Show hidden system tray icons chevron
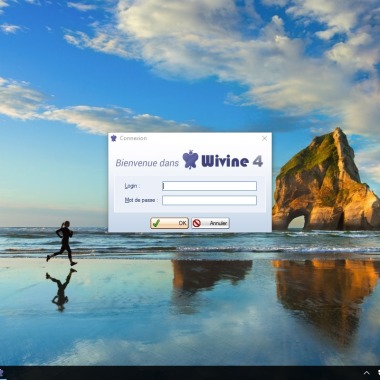Image resolution: width=380 pixels, height=380 pixels. point(366,373)
